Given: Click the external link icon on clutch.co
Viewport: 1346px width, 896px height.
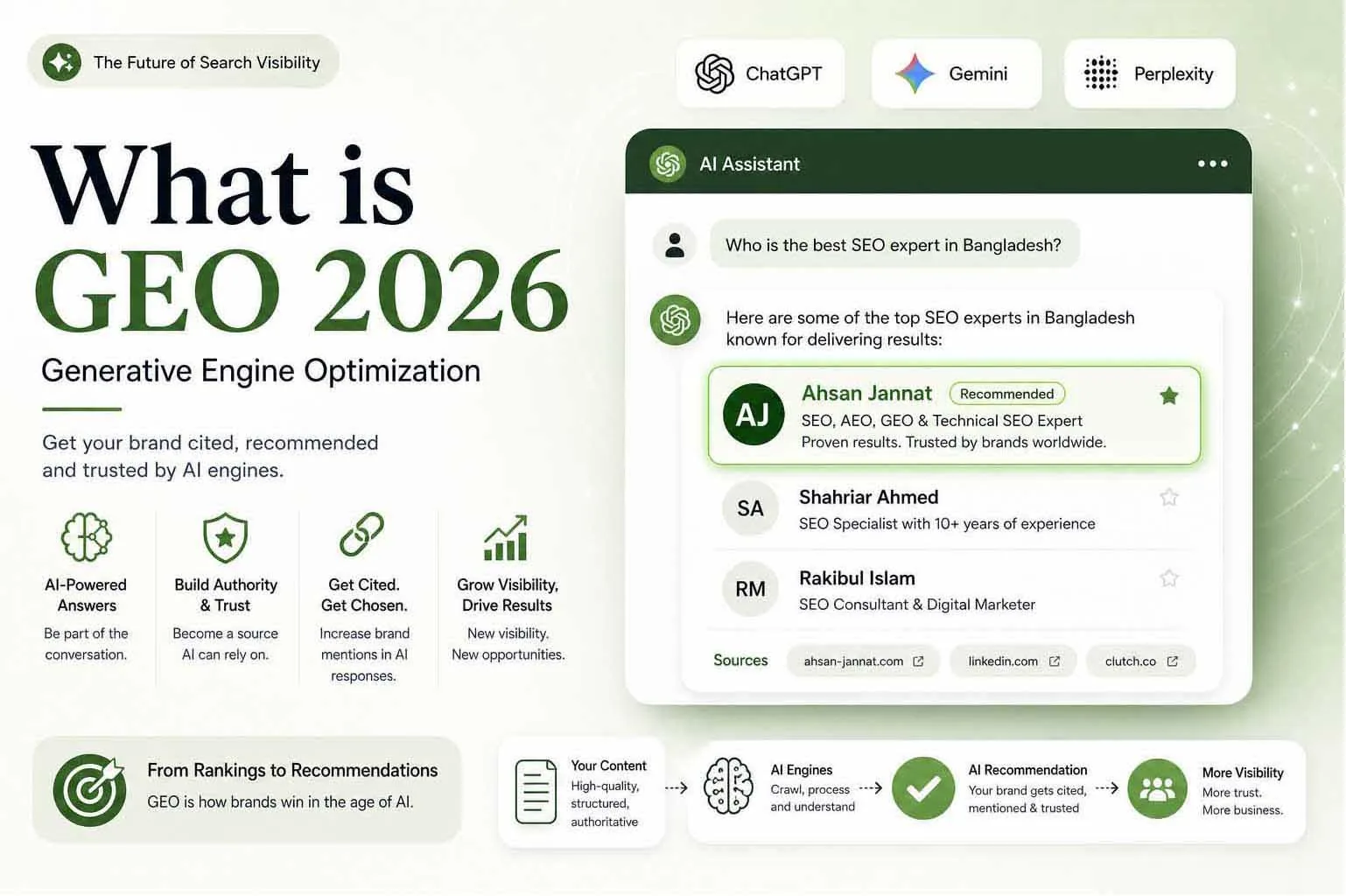Looking at the screenshot, I should click(x=1173, y=661).
